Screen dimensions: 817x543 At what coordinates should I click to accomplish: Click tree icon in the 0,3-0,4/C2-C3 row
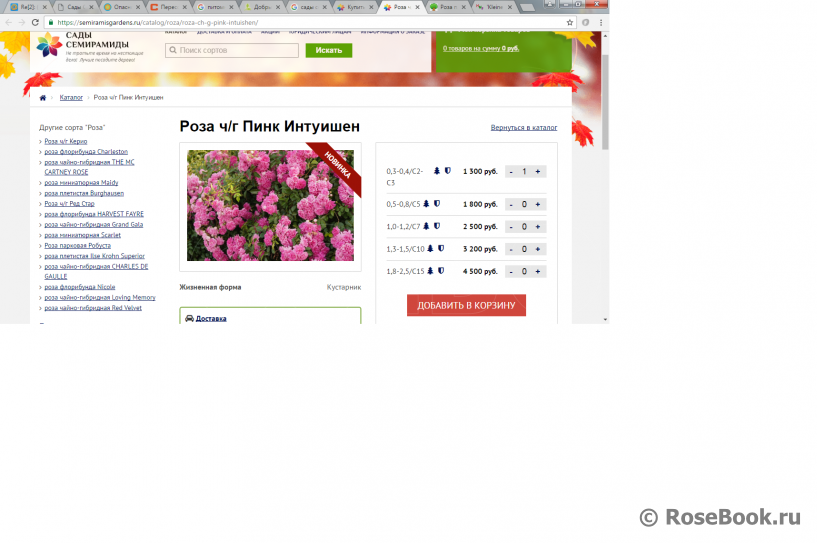tap(437, 171)
